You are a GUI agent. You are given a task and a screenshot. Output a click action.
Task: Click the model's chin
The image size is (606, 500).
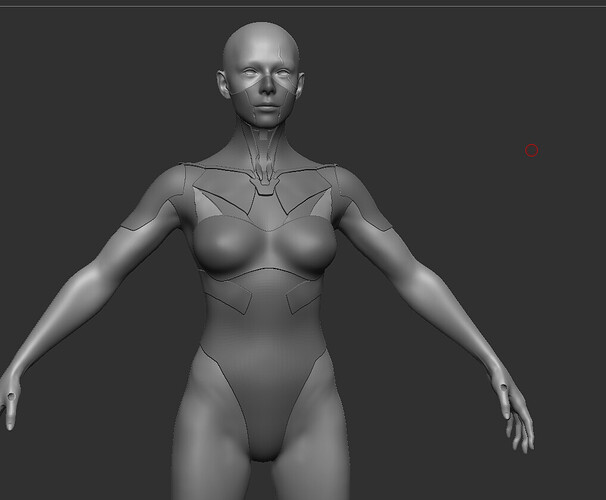(264, 115)
